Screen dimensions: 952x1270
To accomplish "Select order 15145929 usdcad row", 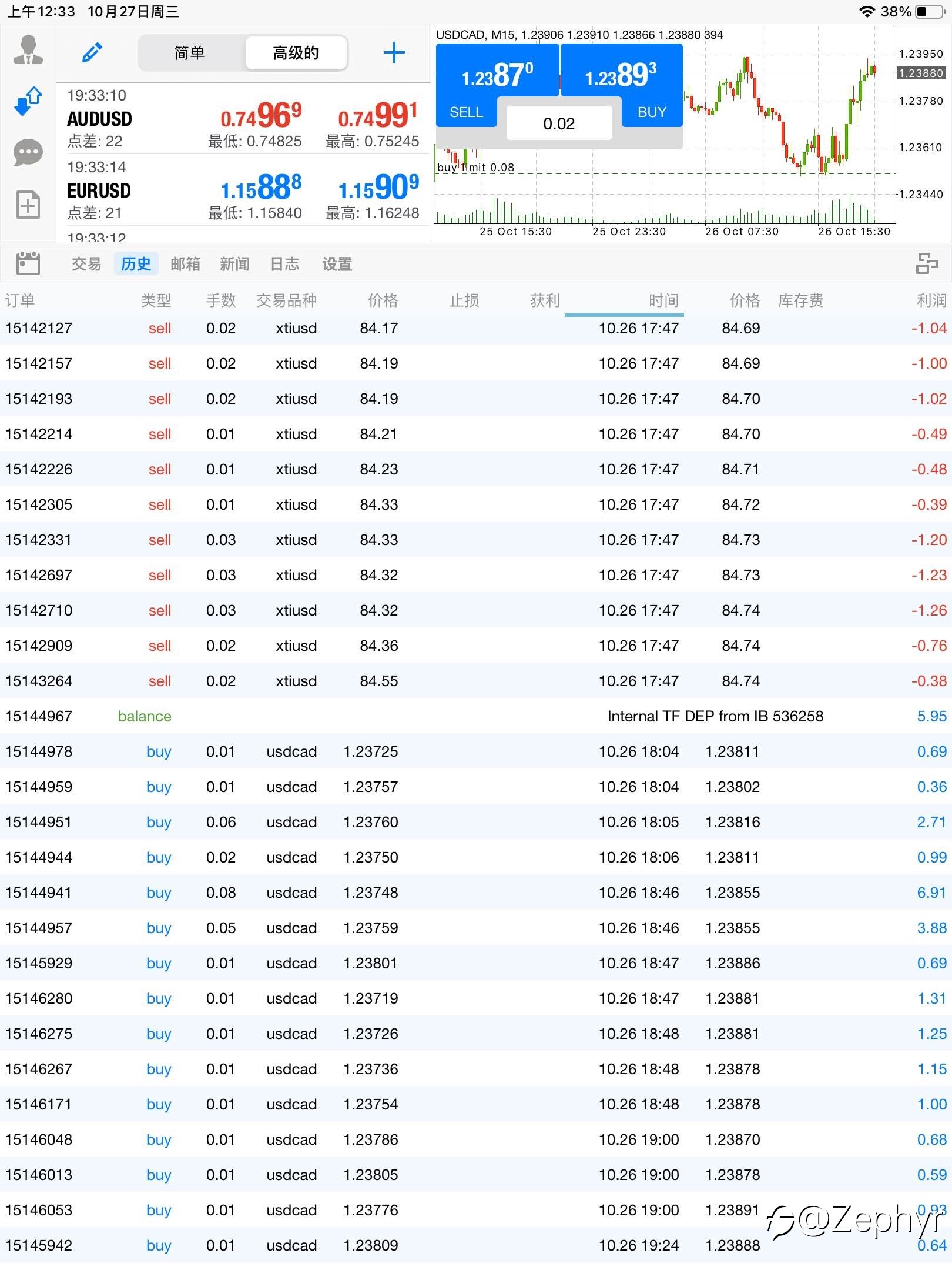I will tap(476, 963).
